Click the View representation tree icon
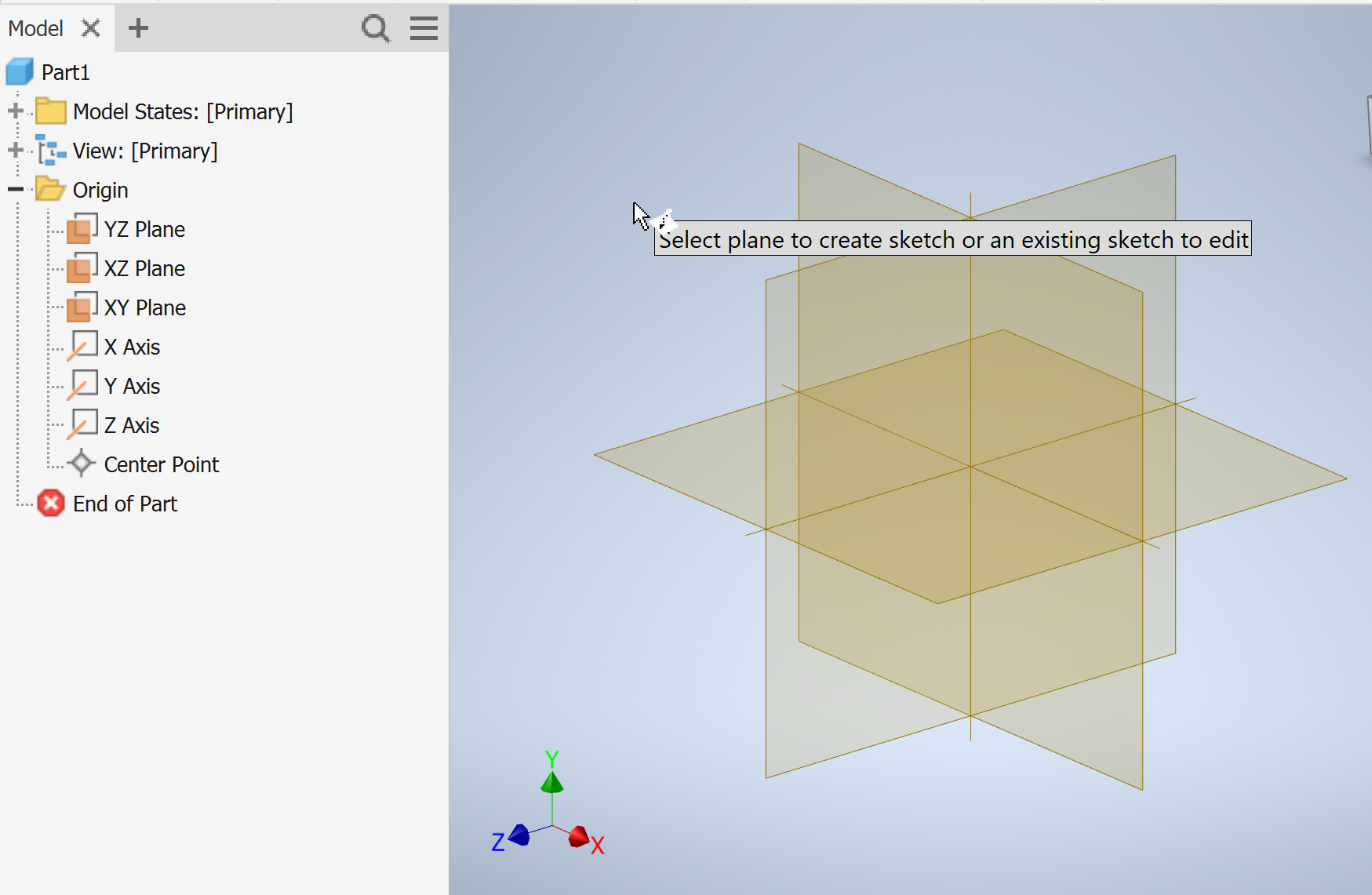The image size is (1372, 895). click(51, 151)
